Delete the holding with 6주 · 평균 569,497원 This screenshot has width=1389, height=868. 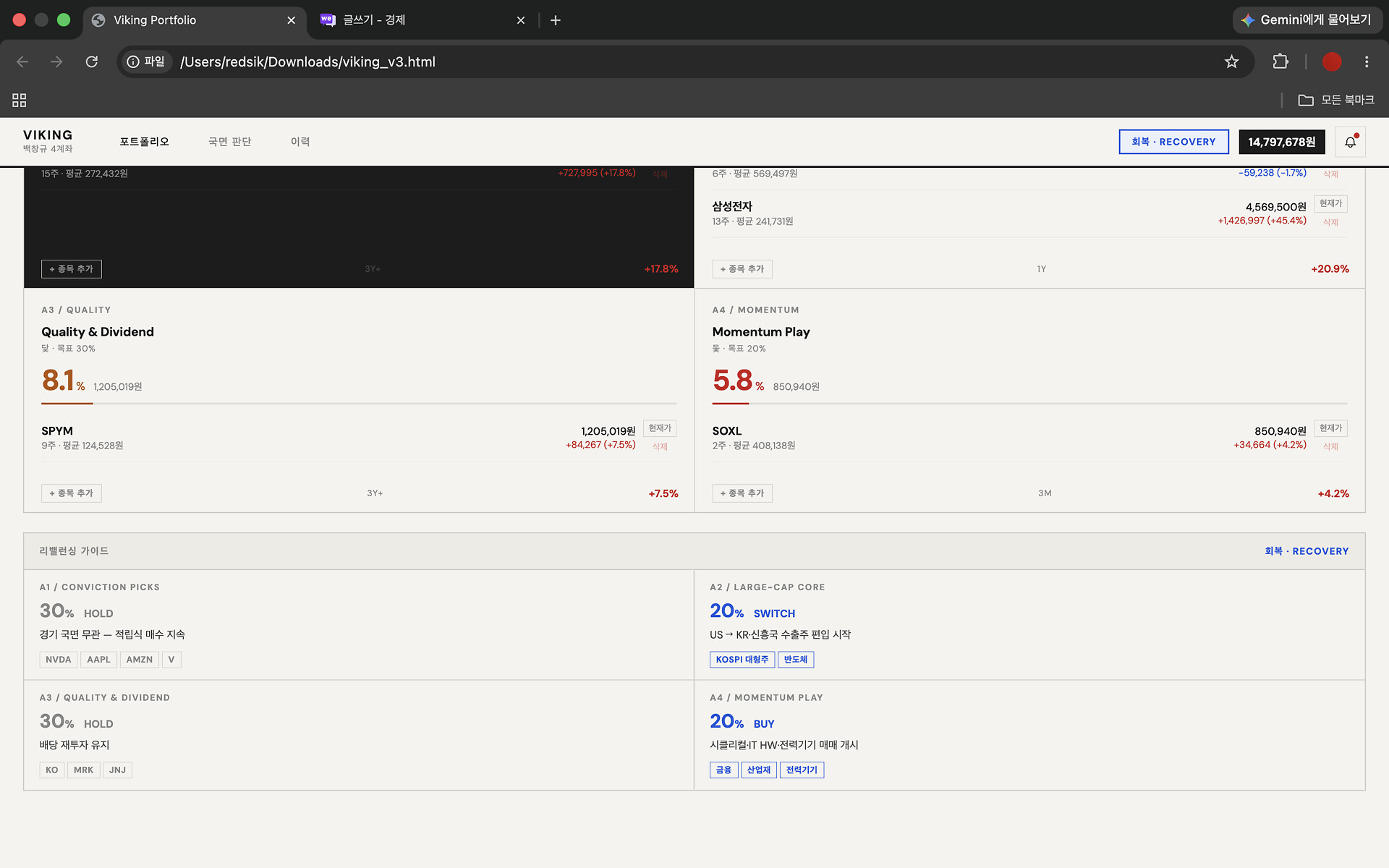1330,174
